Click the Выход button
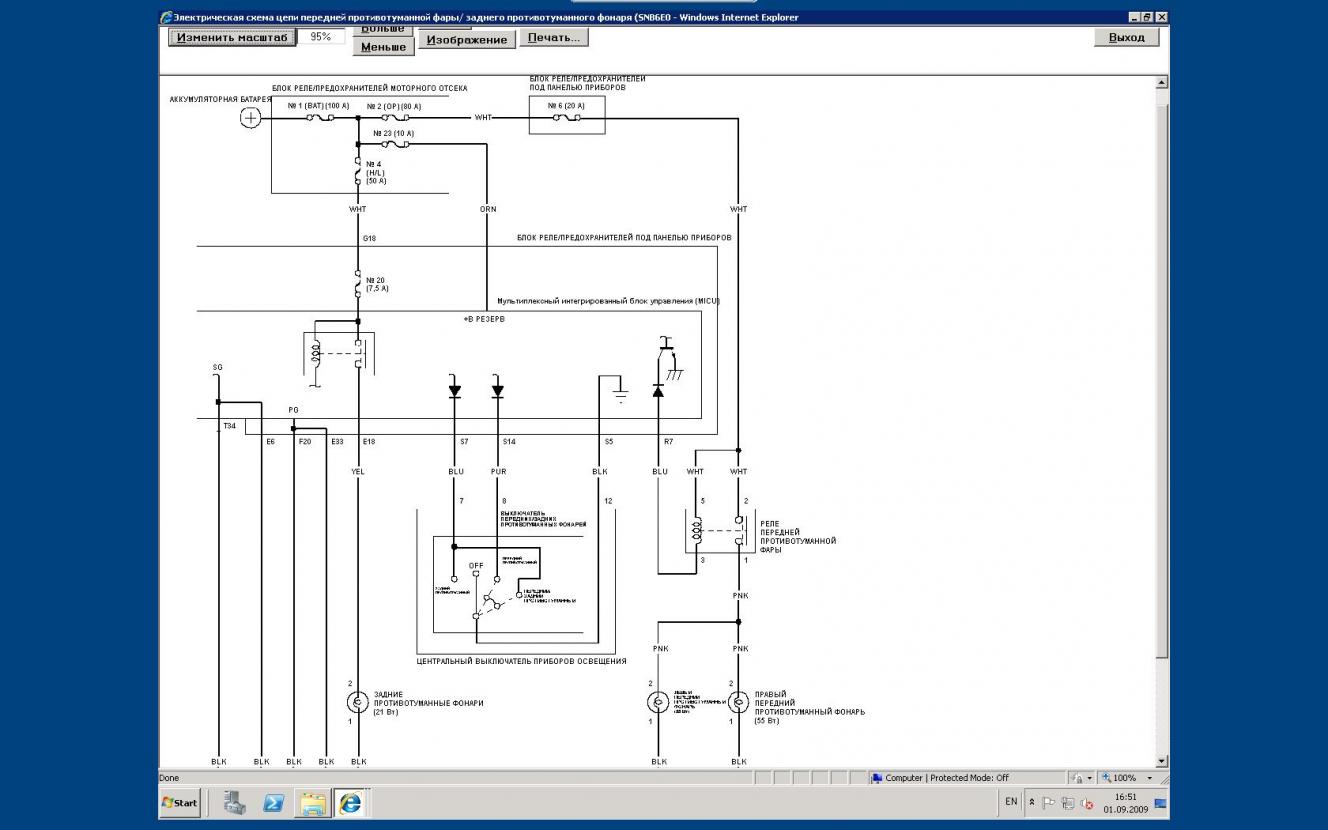The image size is (1328, 830). point(1126,37)
